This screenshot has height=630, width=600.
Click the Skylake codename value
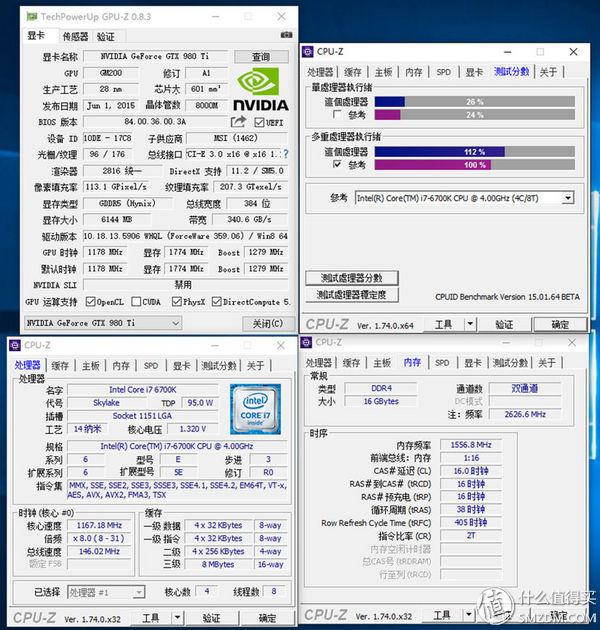pos(106,403)
